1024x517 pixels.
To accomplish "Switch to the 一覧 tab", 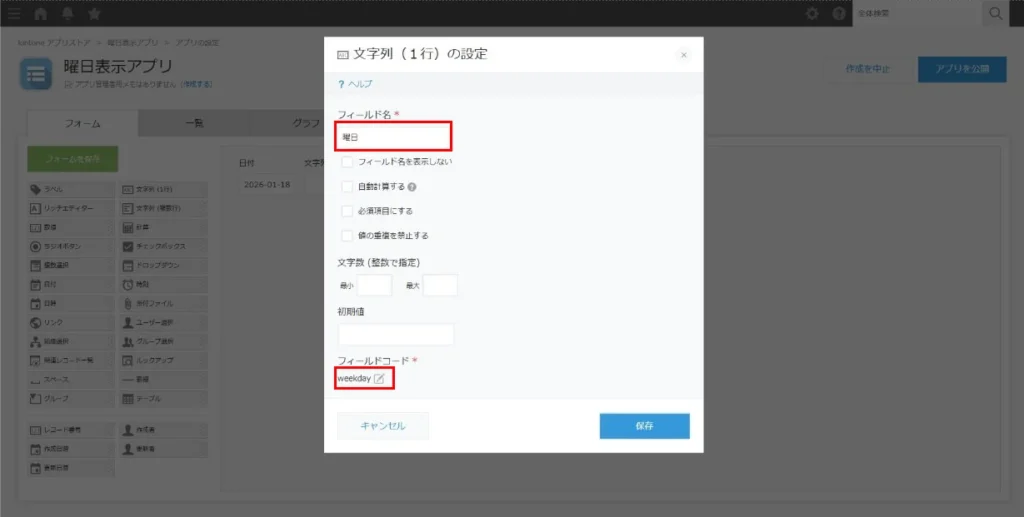I will pos(194,123).
